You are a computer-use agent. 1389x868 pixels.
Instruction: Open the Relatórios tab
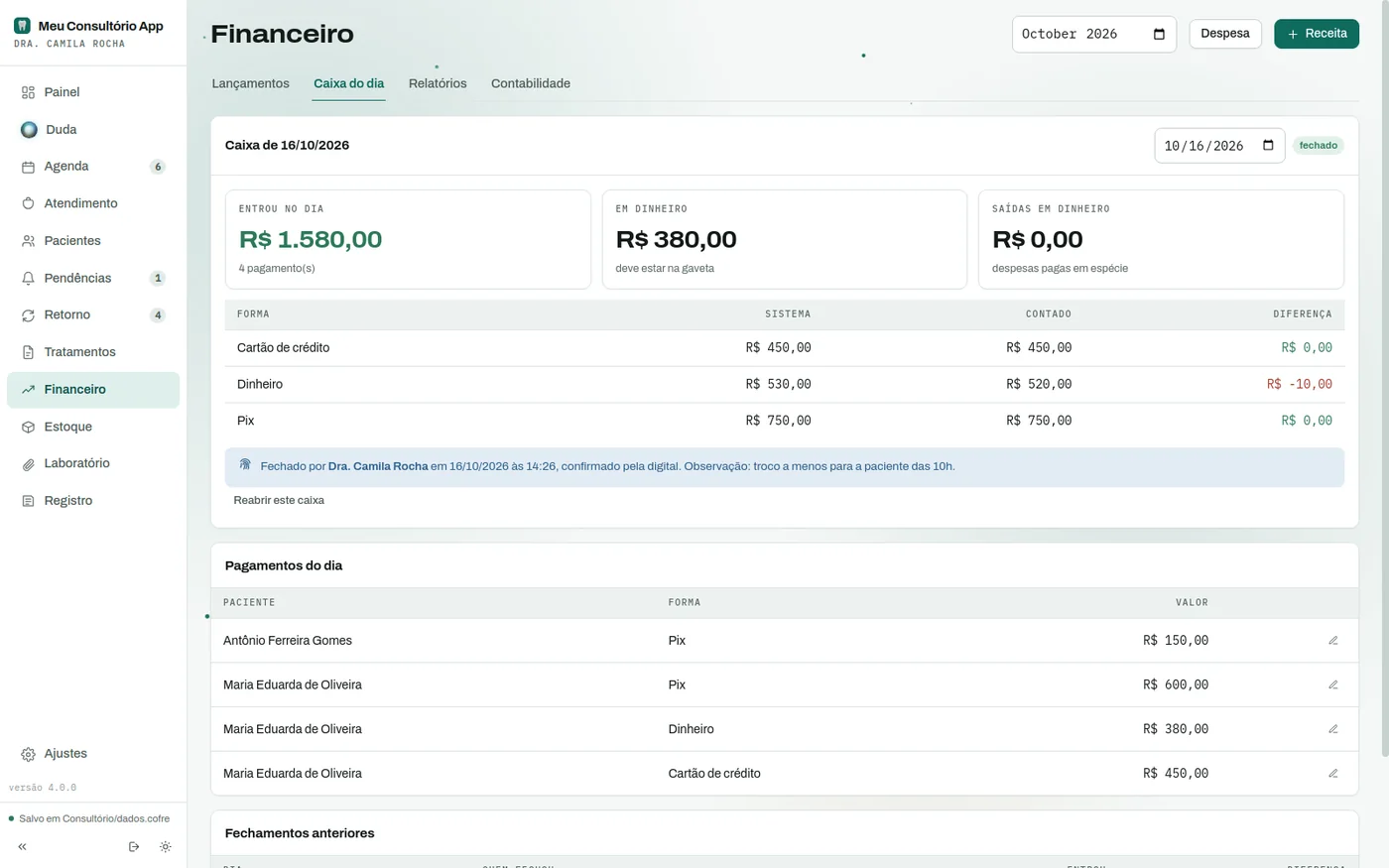click(438, 83)
